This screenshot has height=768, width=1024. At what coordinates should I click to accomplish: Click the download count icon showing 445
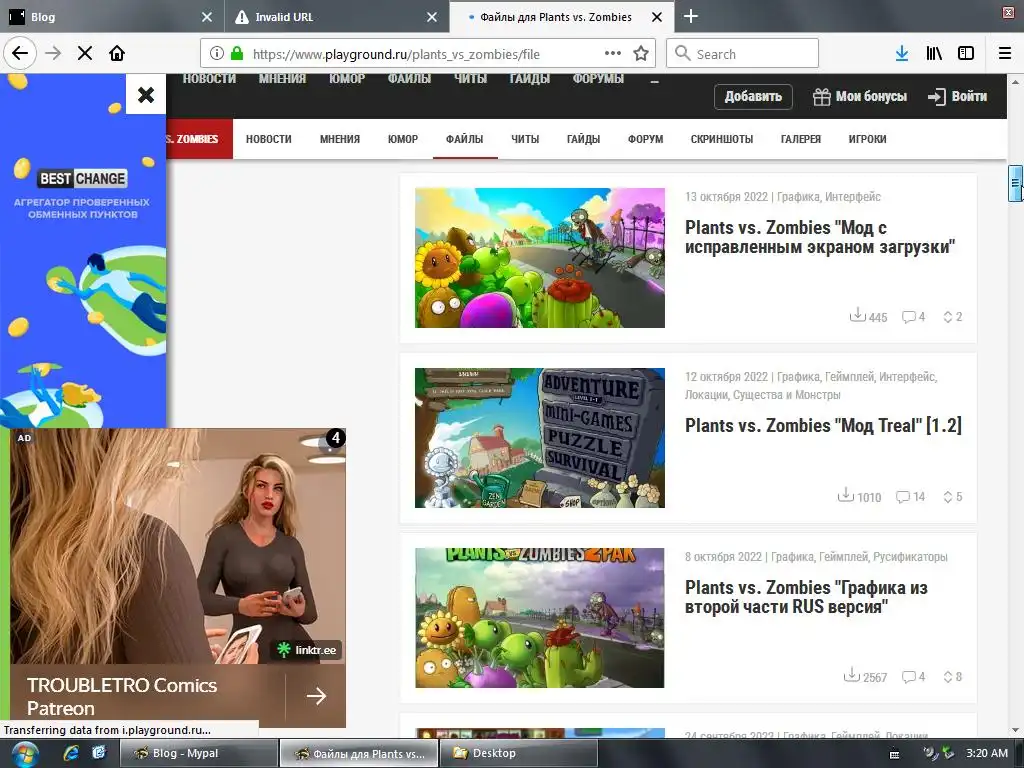pyautogui.click(x=857, y=315)
